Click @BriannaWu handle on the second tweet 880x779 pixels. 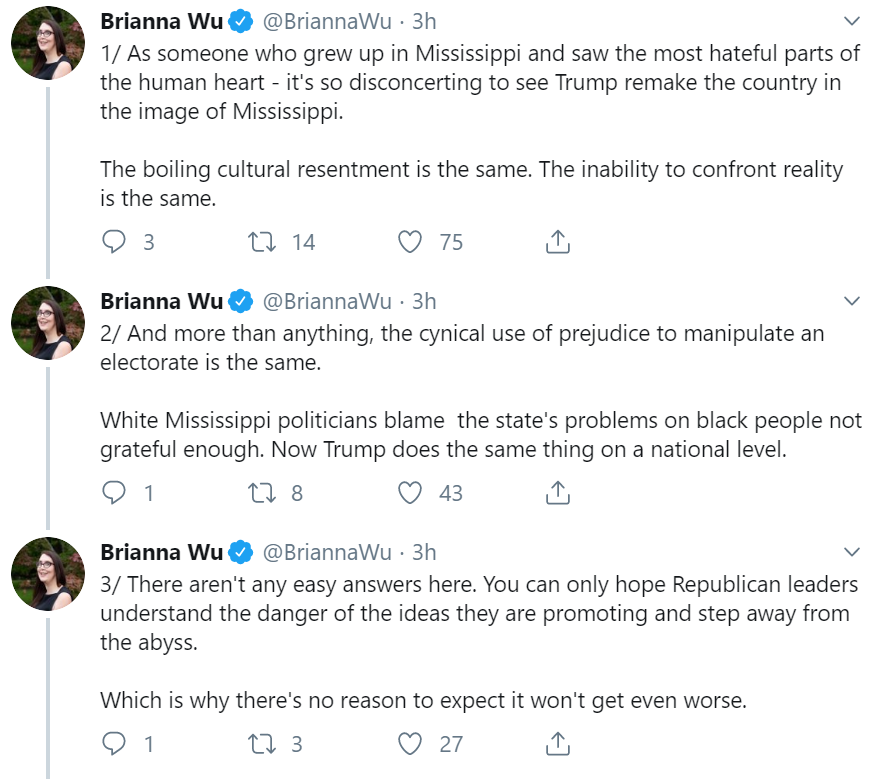pos(327,301)
